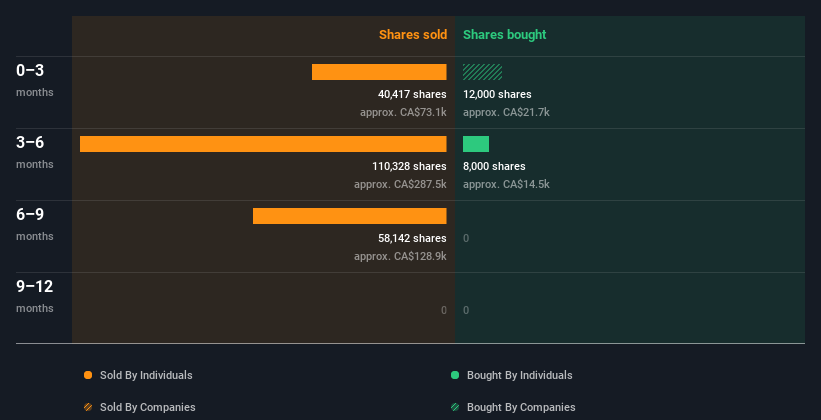Click the hatched green bought bar for 0–3 months
This screenshot has height=420, width=821.
click(x=482, y=72)
